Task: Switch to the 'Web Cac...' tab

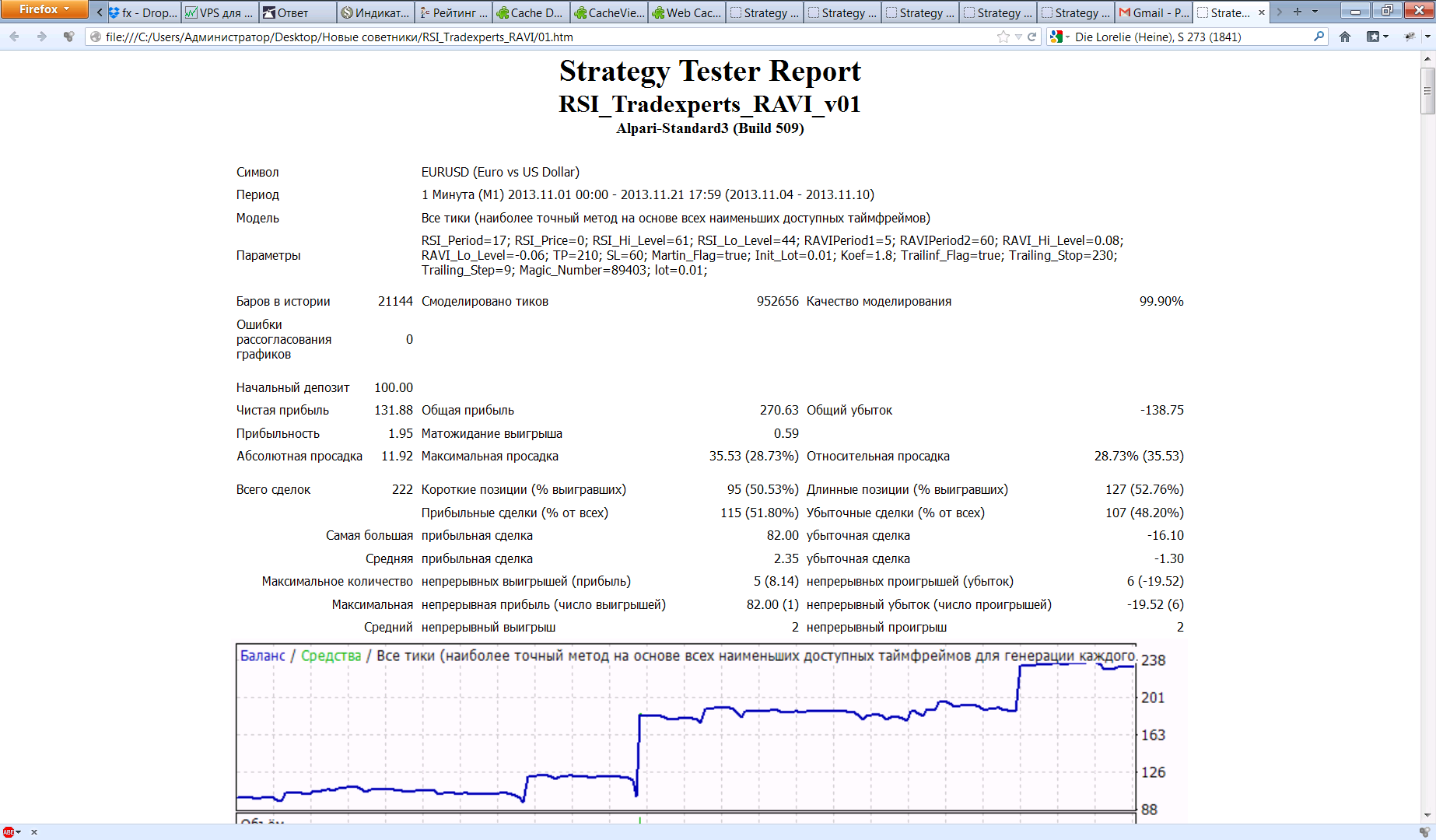Action: tap(687, 12)
